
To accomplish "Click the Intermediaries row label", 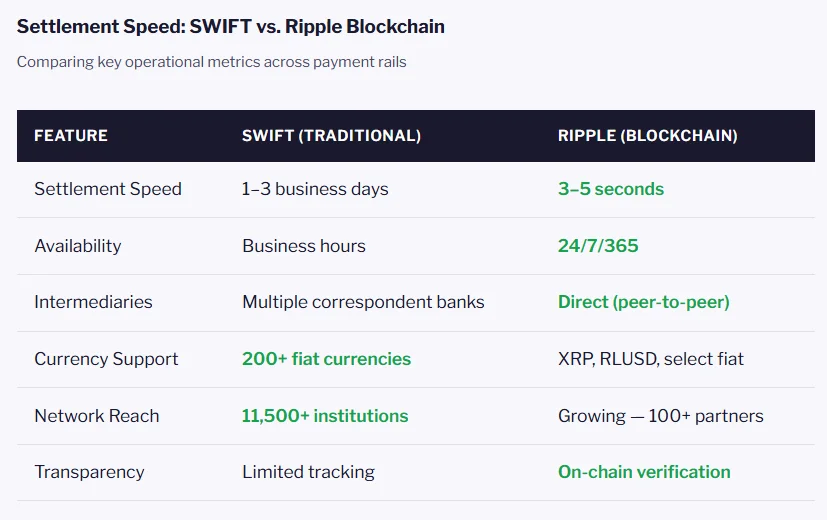I will click(93, 302).
